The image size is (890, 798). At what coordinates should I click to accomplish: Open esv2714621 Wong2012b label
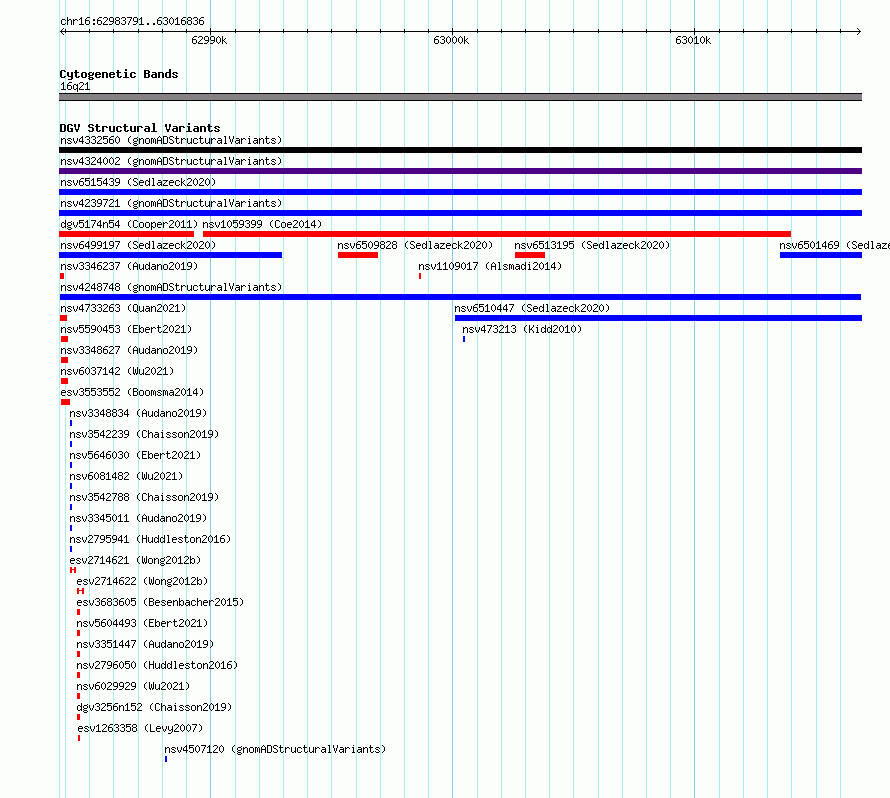135,560
